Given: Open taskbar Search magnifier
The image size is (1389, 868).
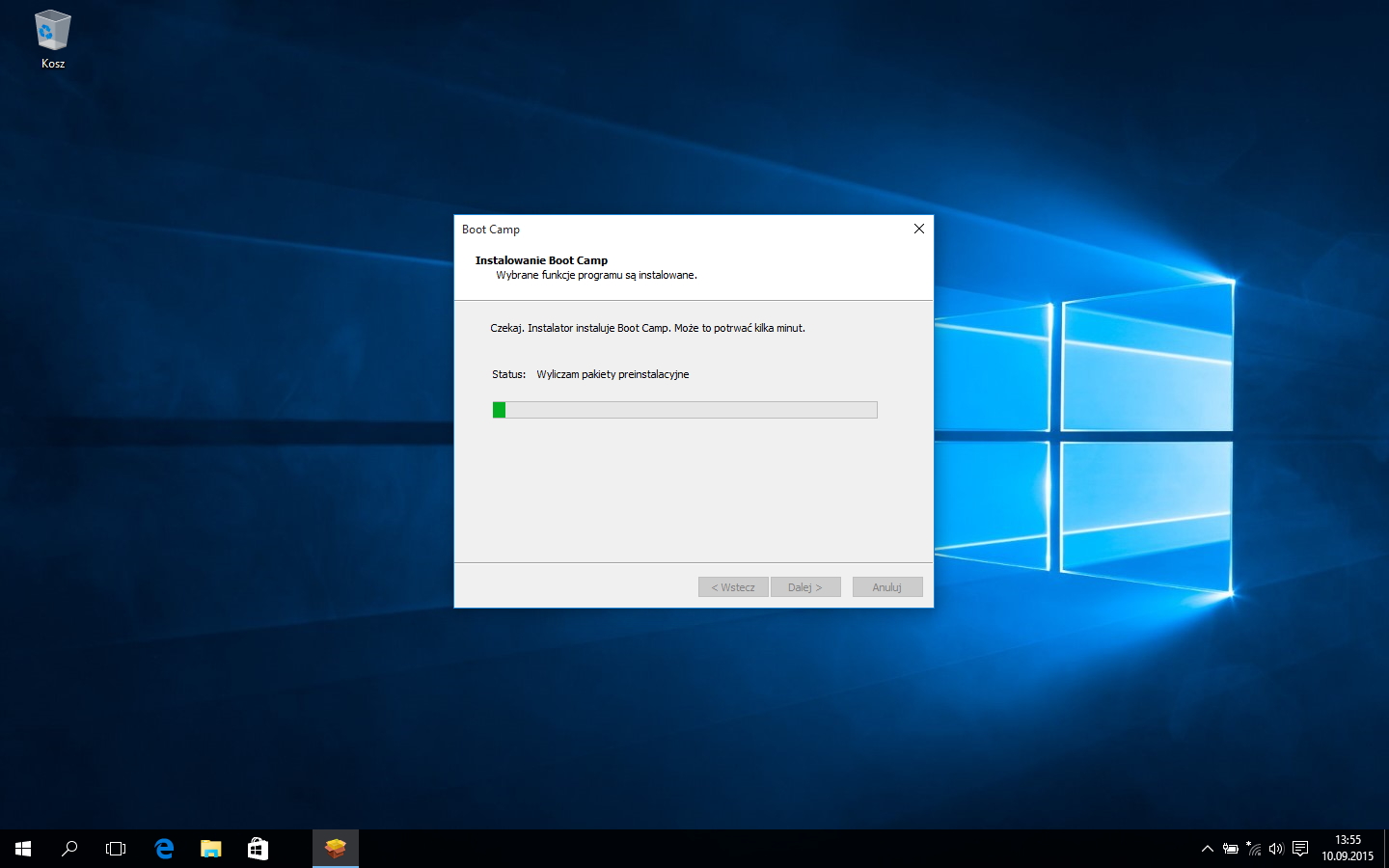Looking at the screenshot, I should 69,849.
